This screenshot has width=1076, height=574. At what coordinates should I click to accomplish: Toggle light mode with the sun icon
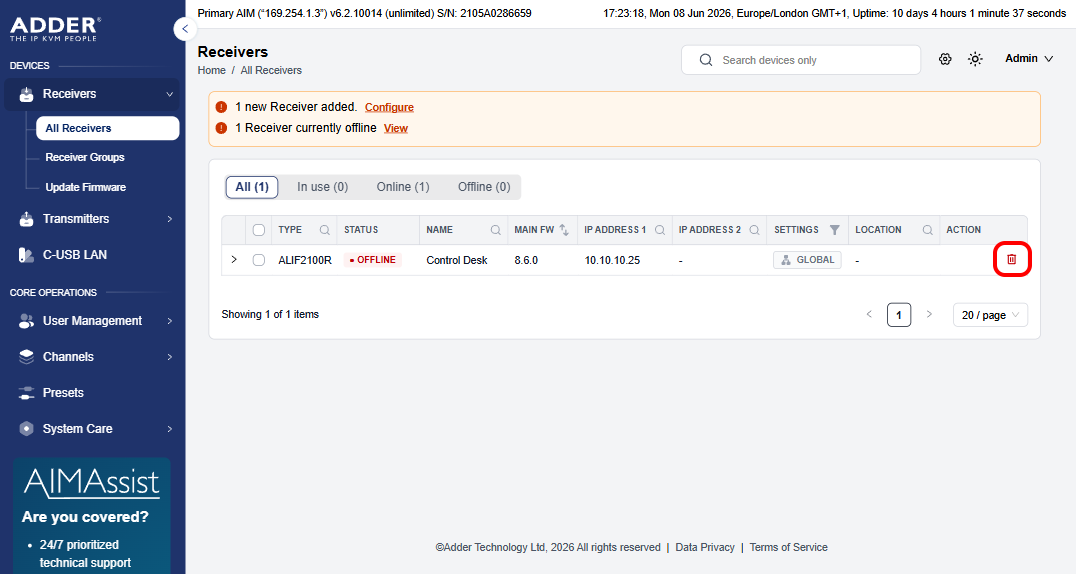975,59
